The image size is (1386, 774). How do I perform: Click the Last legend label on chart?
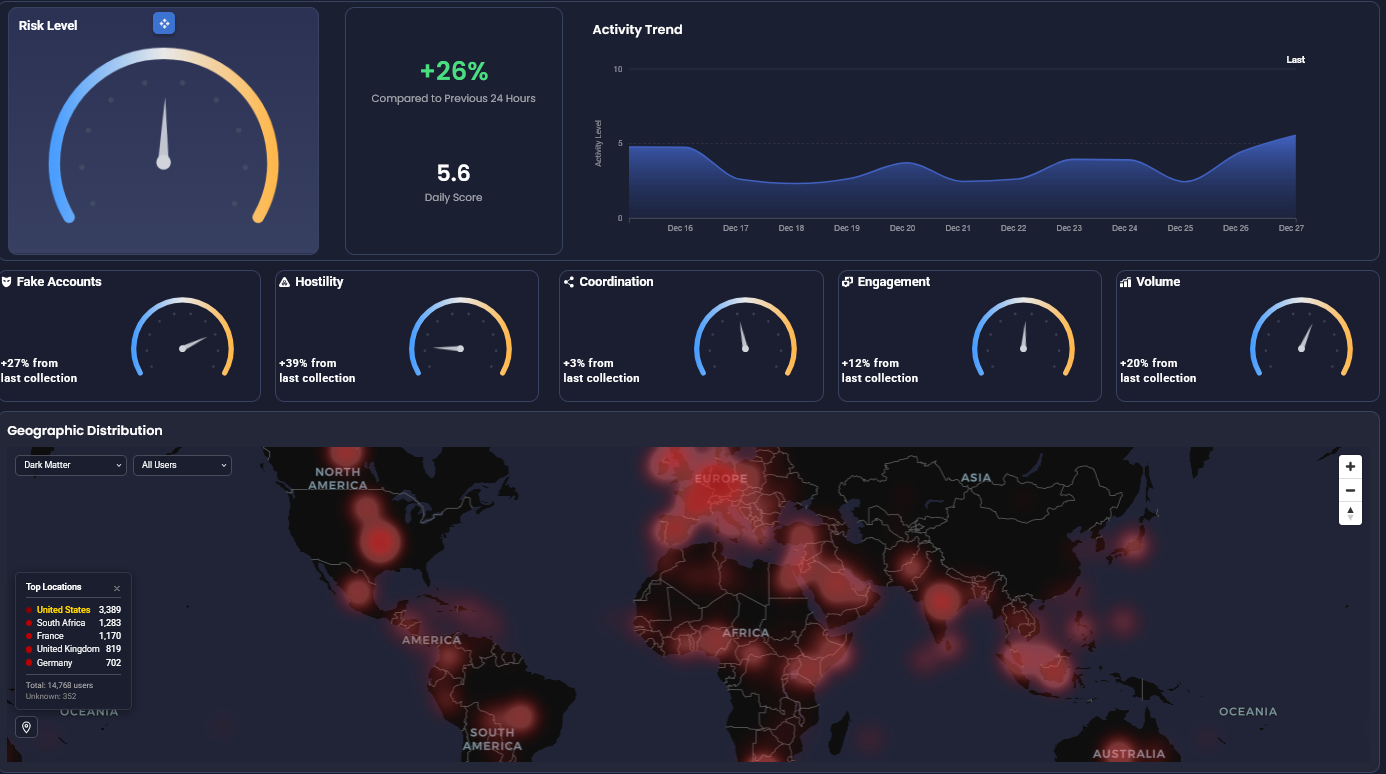click(x=1295, y=60)
